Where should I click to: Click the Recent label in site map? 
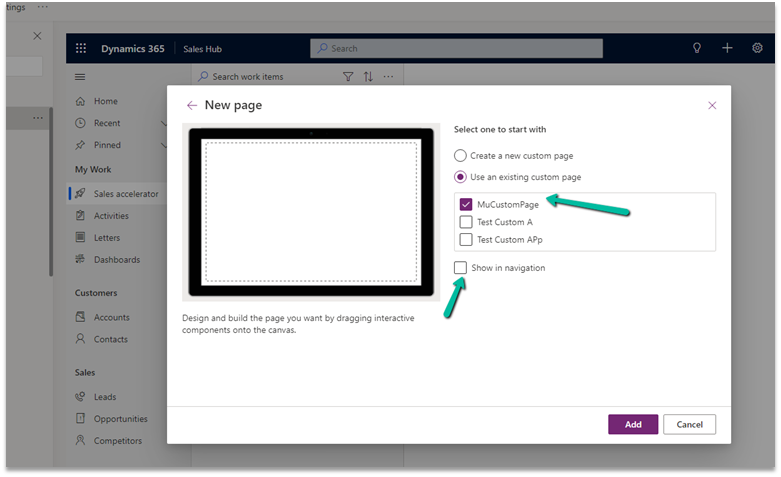[x=107, y=123]
